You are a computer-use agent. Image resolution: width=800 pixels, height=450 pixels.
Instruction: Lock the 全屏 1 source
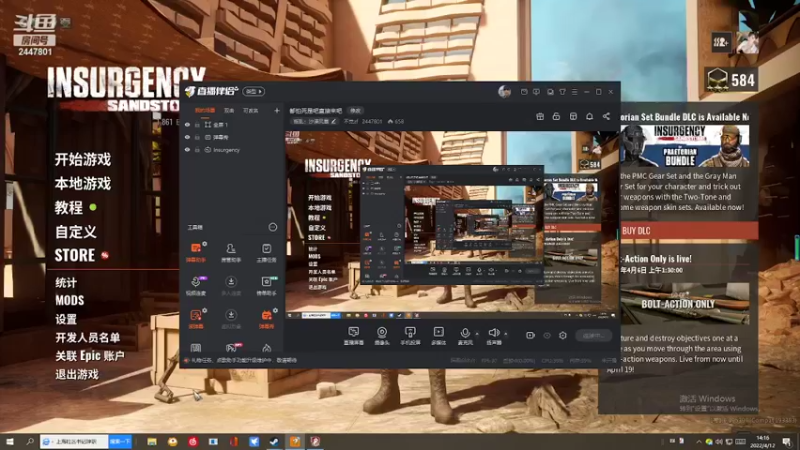(197, 124)
